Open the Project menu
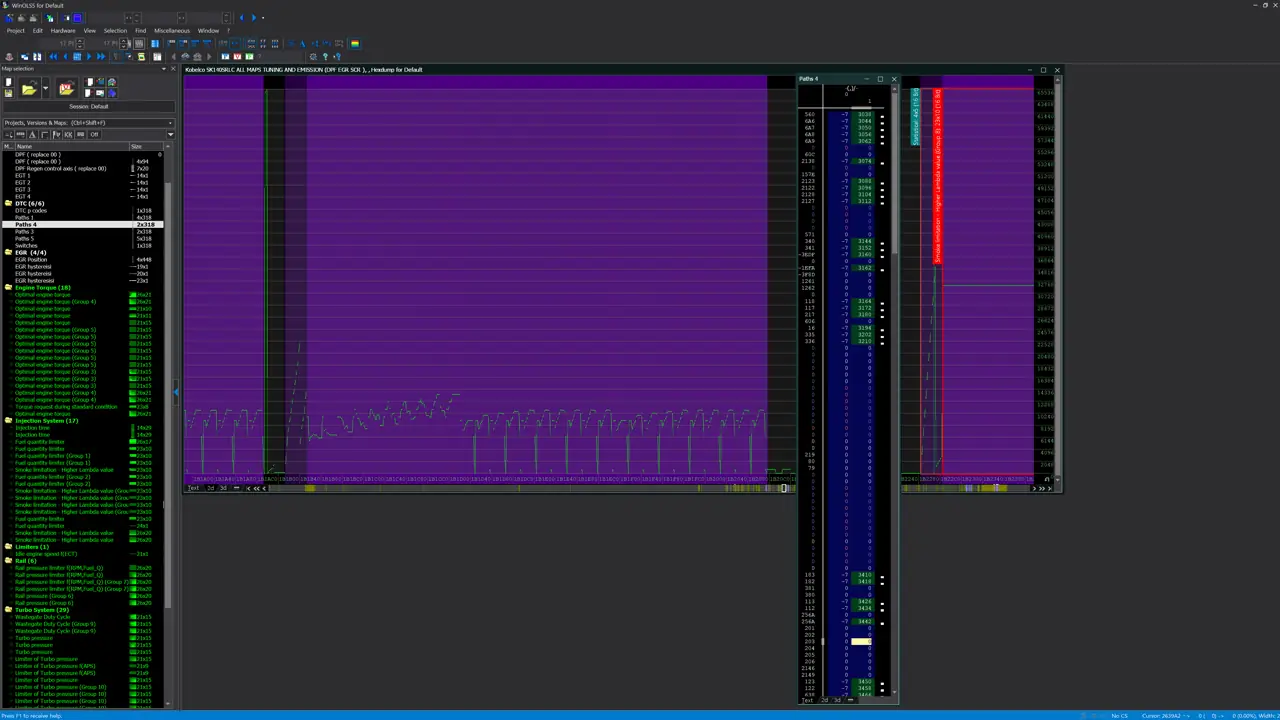The height and width of the screenshot is (720, 1280). pos(16,31)
